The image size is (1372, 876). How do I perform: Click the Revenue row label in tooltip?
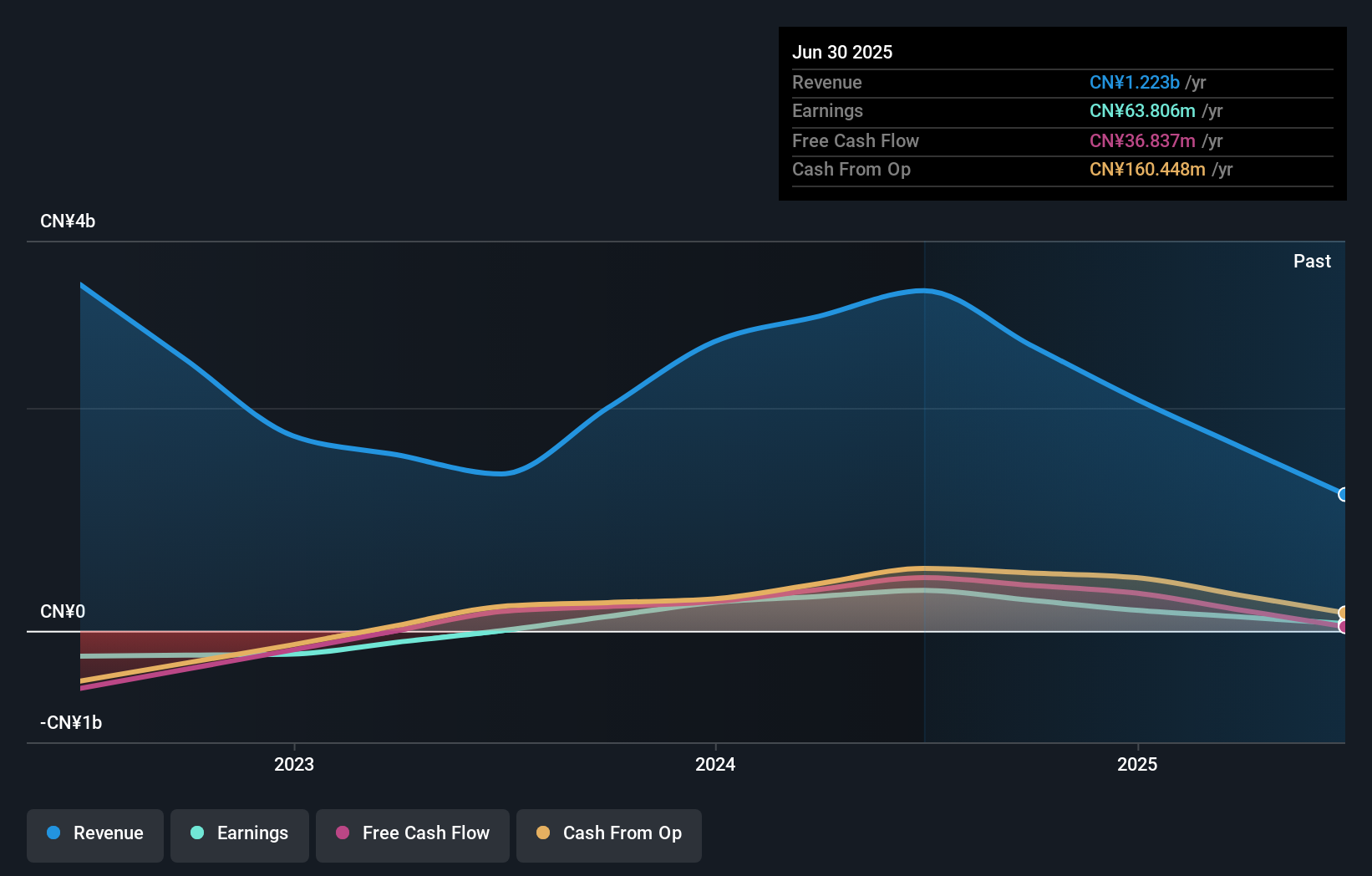pos(827,82)
